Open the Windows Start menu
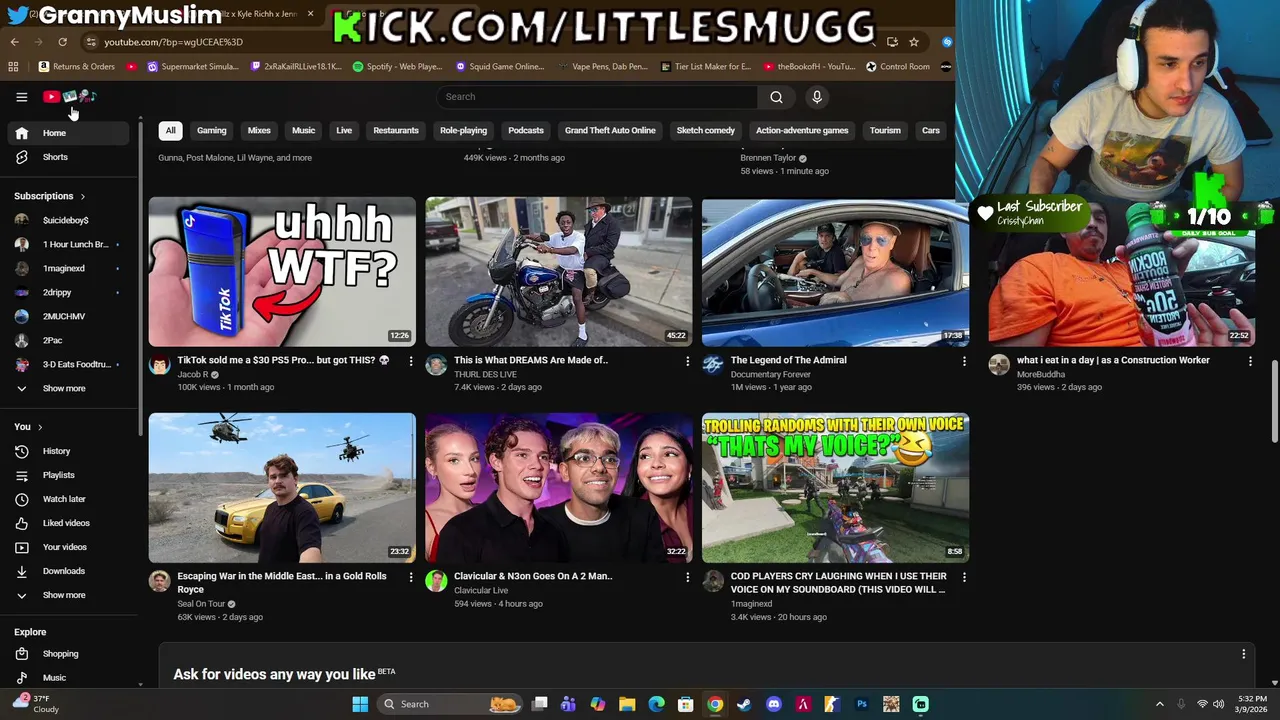 [x=360, y=704]
